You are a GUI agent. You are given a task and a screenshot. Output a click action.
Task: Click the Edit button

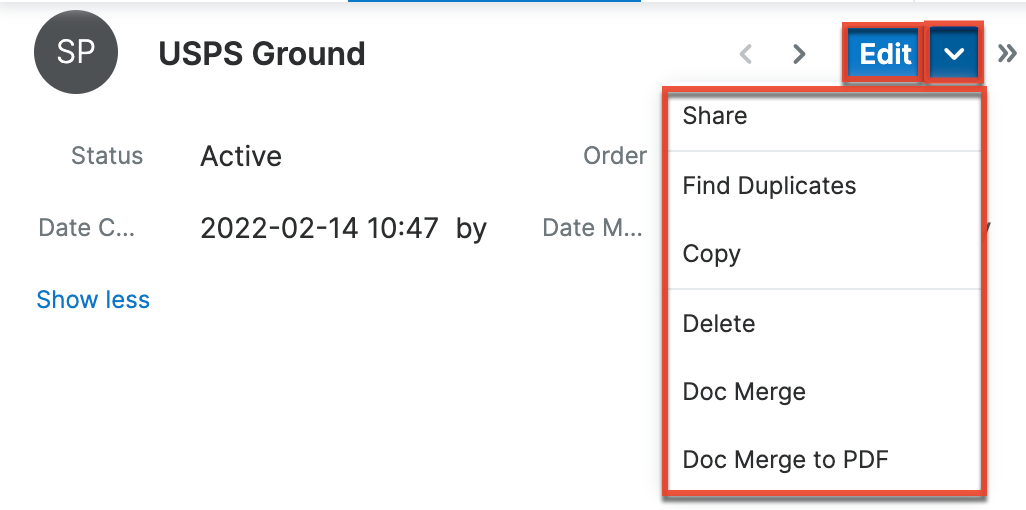pyautogui.click(x=885, y=53)
